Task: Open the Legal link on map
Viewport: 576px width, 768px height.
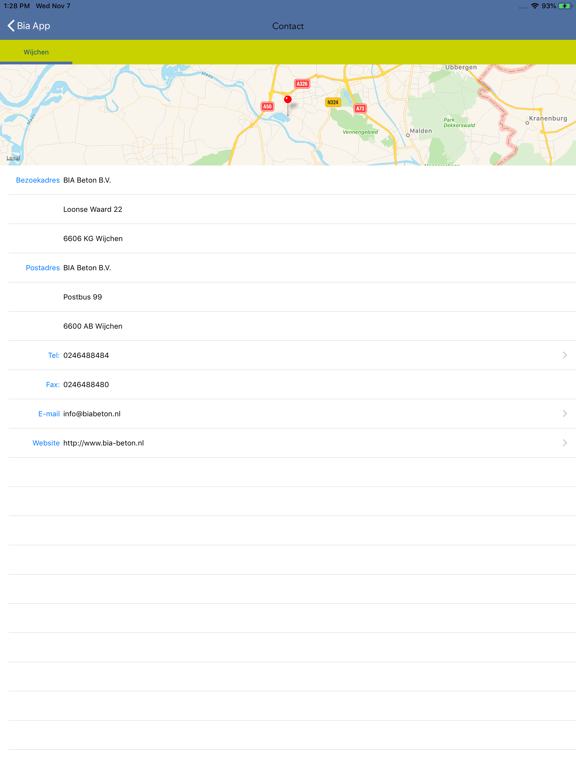Action: 13,158
